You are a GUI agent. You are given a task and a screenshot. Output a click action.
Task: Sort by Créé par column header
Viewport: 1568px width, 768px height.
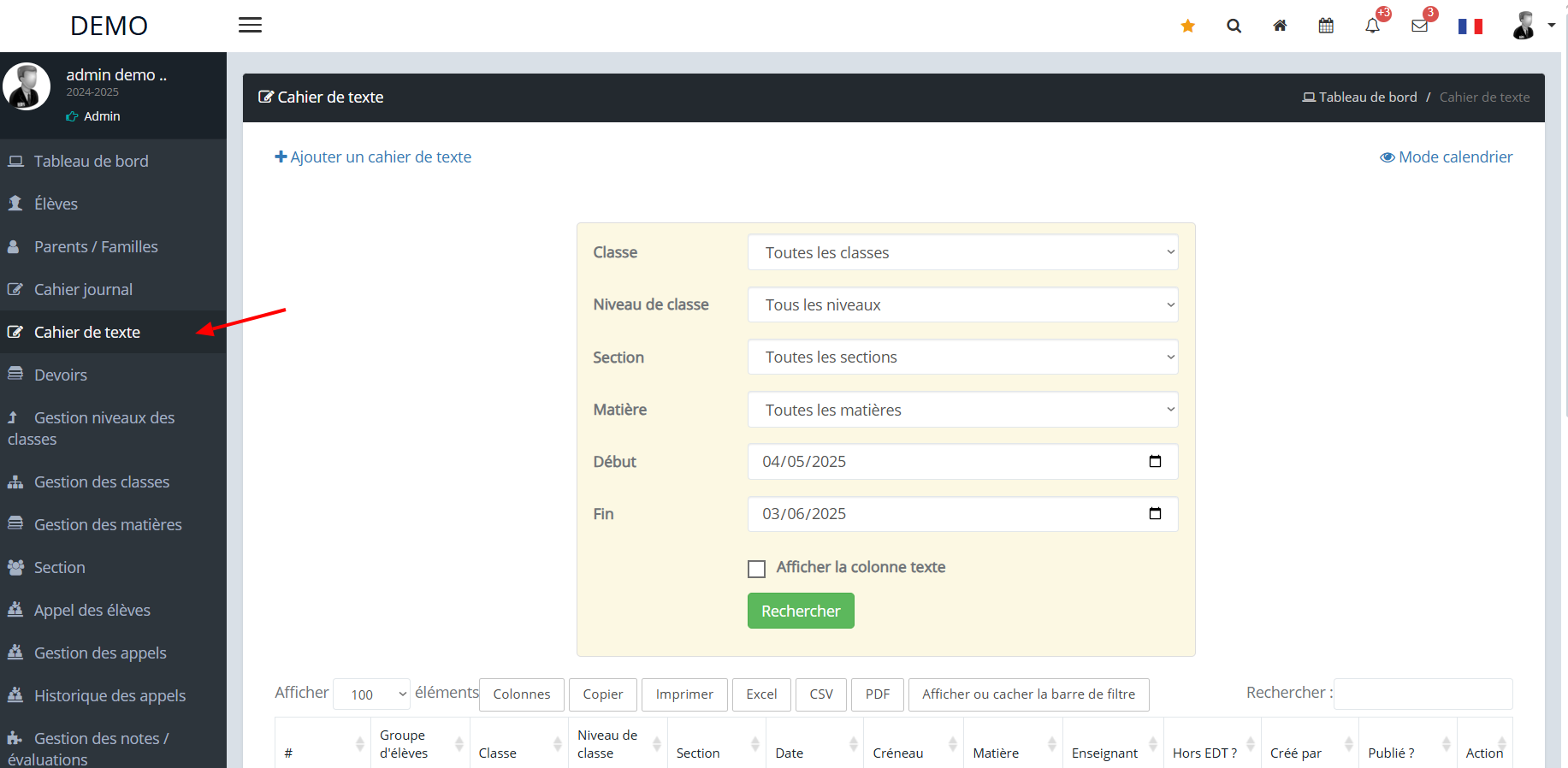[1310, 743]
